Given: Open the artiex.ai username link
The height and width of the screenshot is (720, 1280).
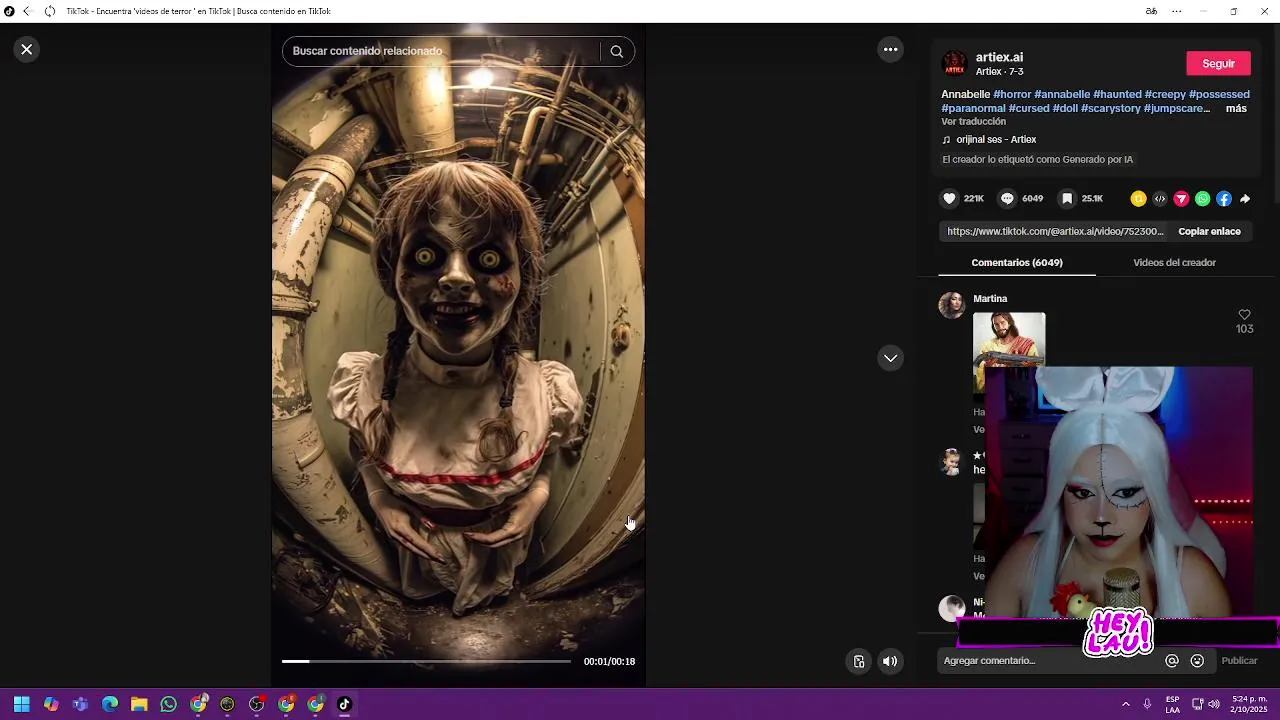Looking at the screenshot, I should pyautogui.click(x=999, y=57).
